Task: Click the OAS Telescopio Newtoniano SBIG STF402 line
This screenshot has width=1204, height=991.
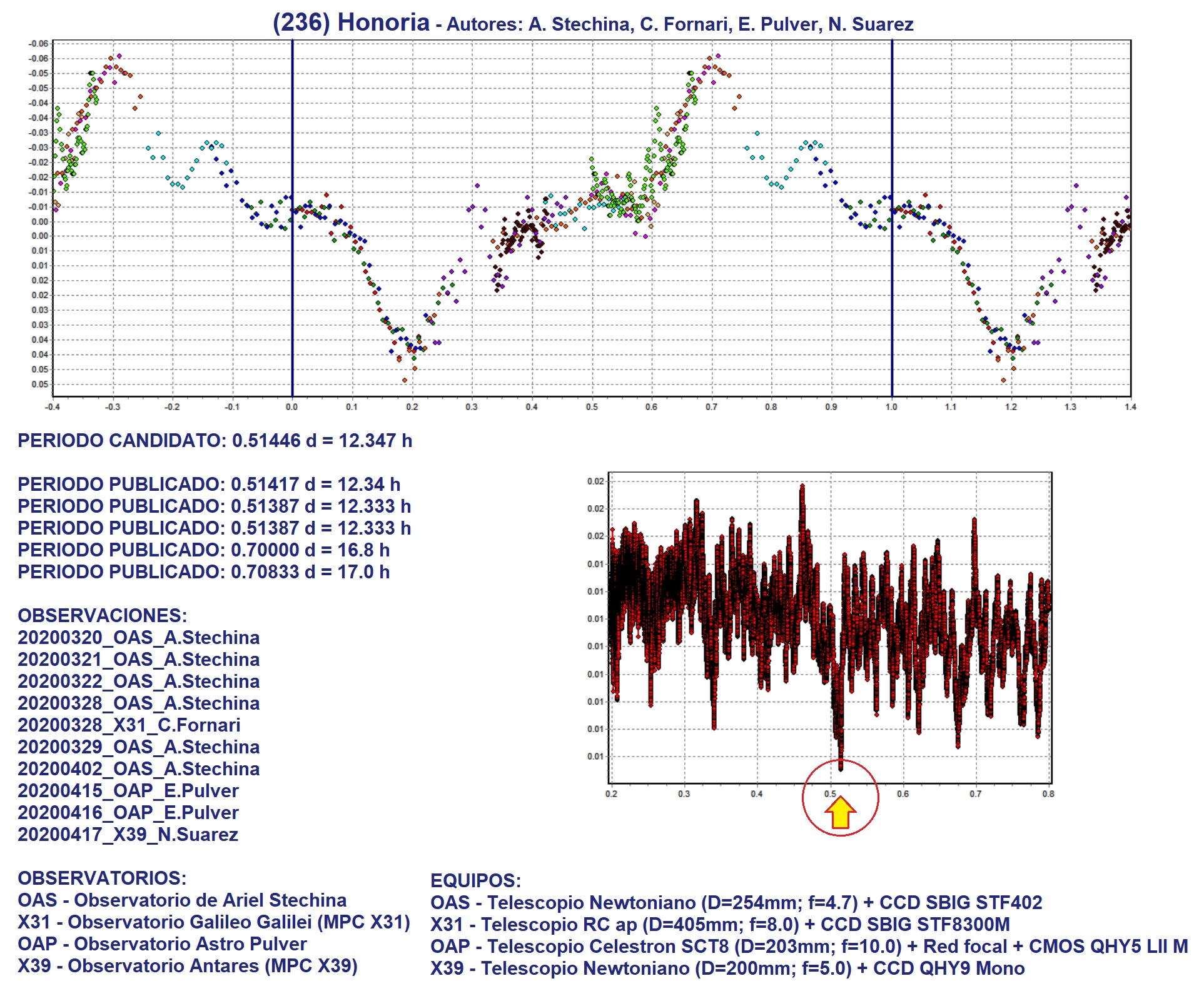Action: [x=736, y=903]
